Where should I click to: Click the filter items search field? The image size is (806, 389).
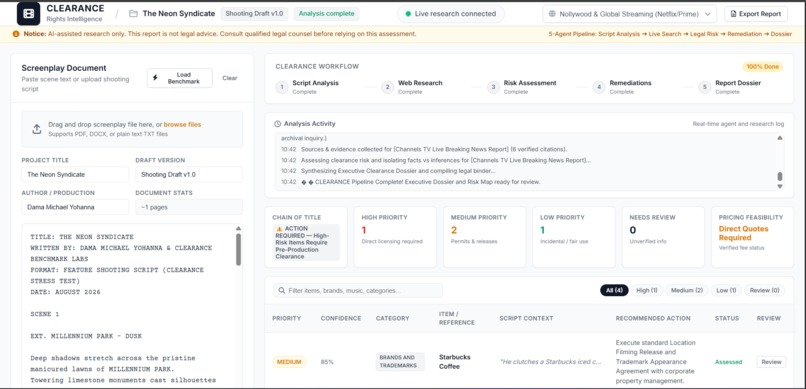point(358,290)
